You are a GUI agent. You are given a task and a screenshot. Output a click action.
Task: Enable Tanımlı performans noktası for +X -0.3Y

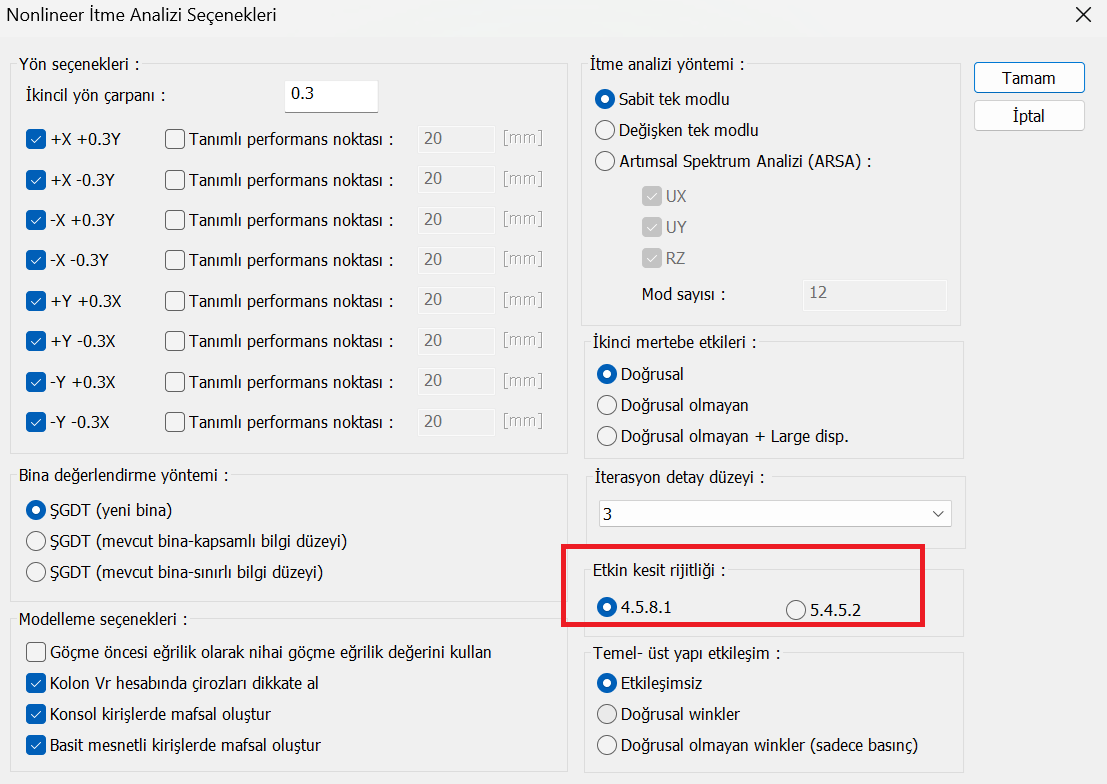tap(174, 180)
